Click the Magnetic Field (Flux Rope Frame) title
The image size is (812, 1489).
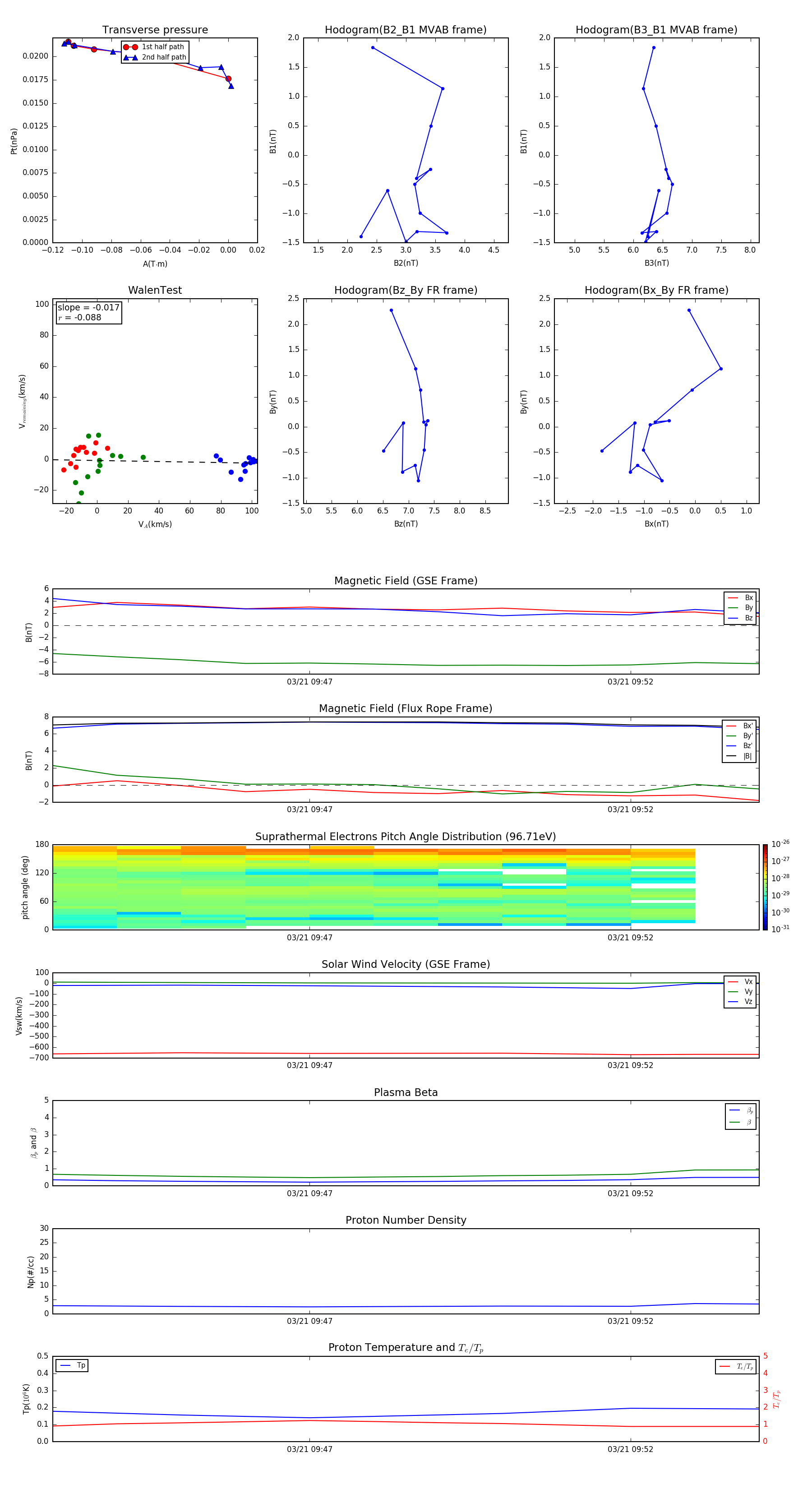406,709
